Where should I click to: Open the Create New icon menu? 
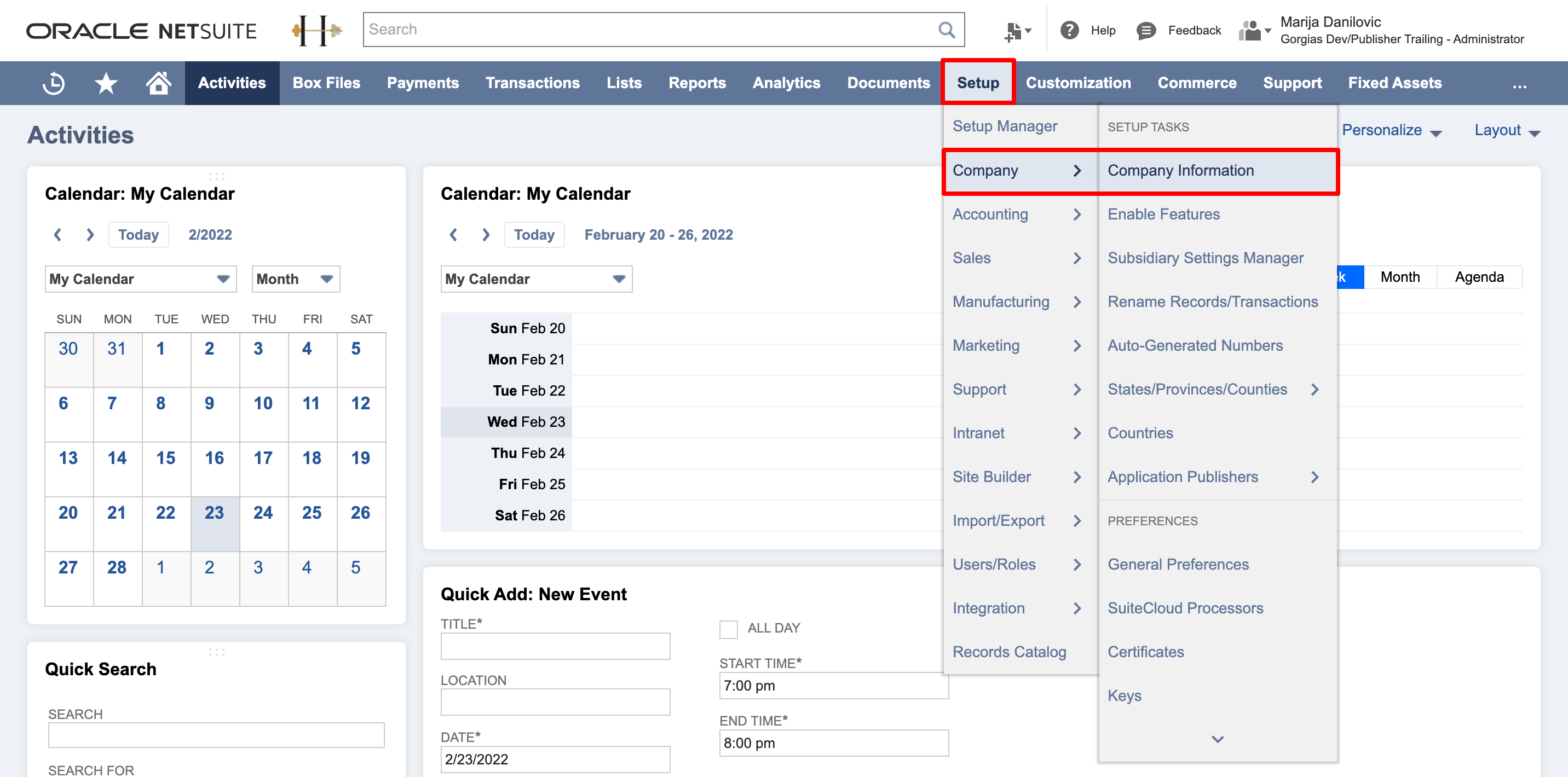pos(1017,31)
